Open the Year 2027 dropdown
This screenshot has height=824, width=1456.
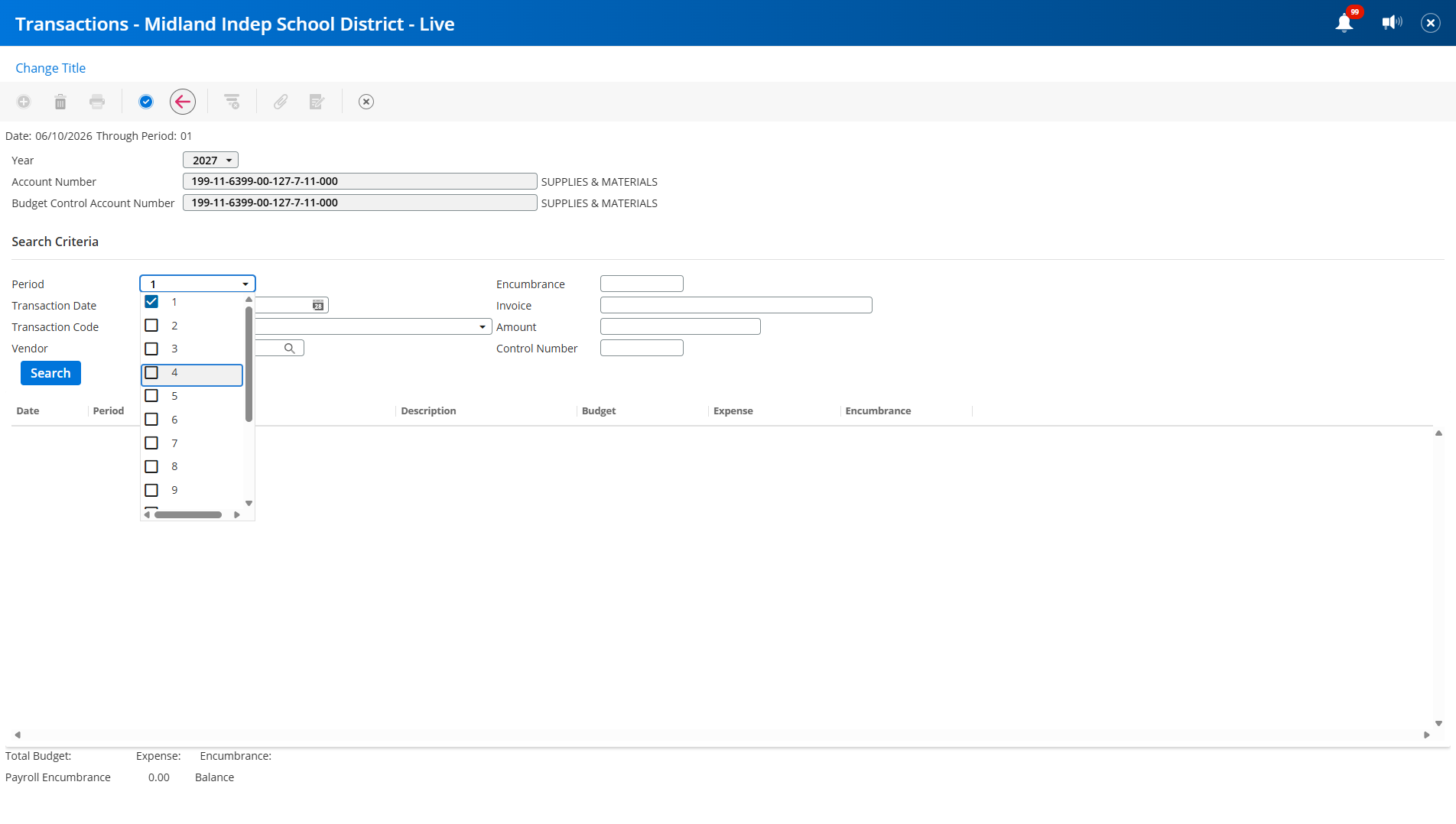tap(211, 161)
